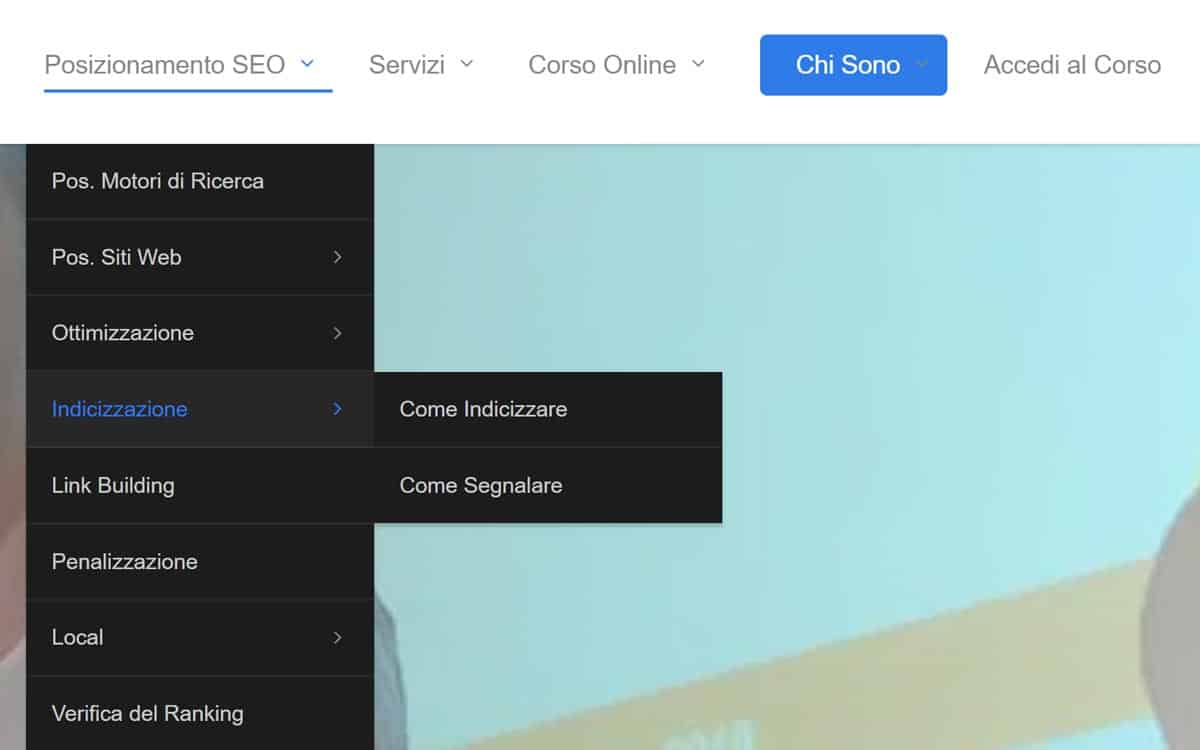Expand the Pos. Siti Web submenu arrow
Viewport: 1200px width, 750px height.
(338, 257)
